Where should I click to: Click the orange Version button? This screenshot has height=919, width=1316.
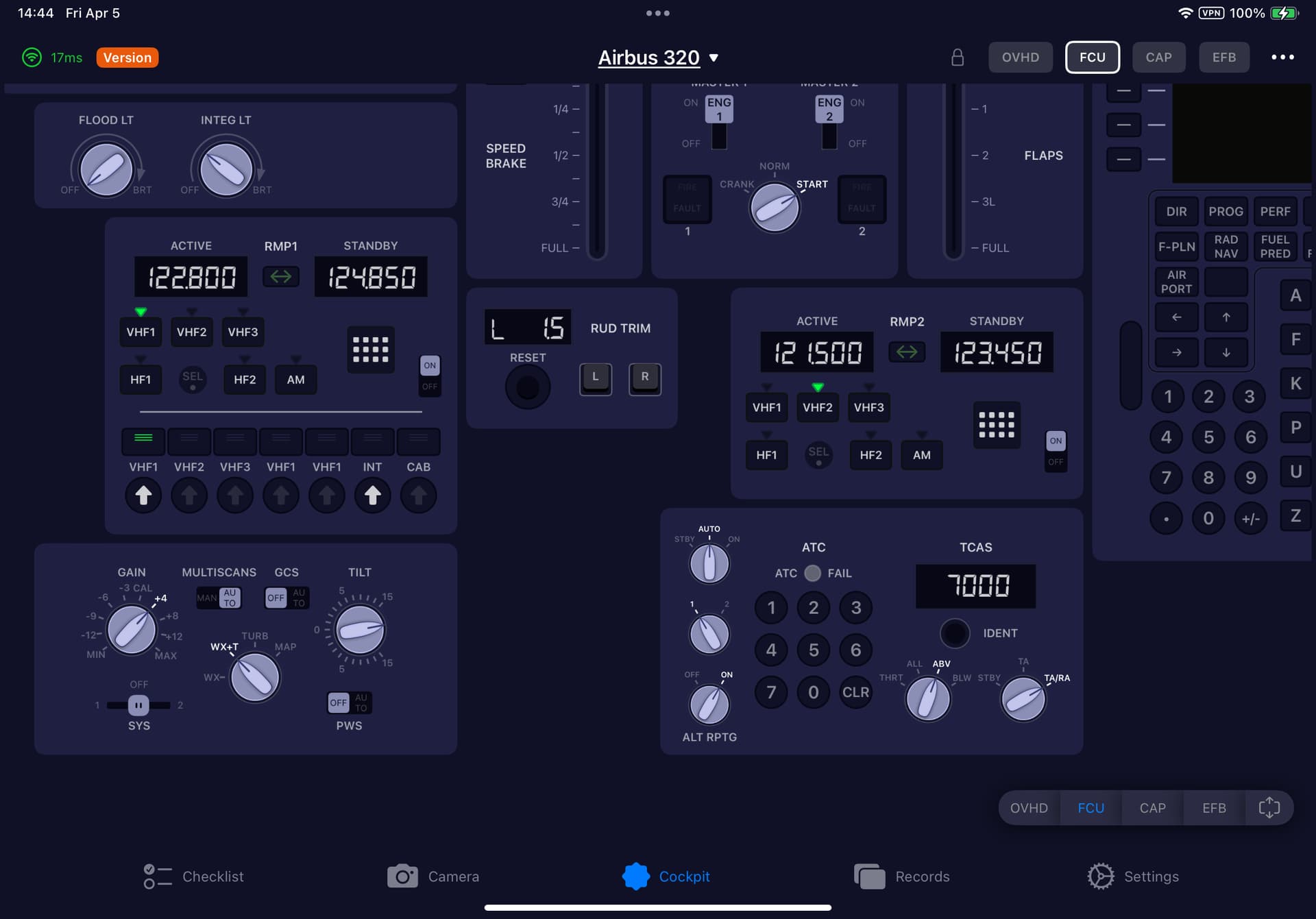point(127,58)
